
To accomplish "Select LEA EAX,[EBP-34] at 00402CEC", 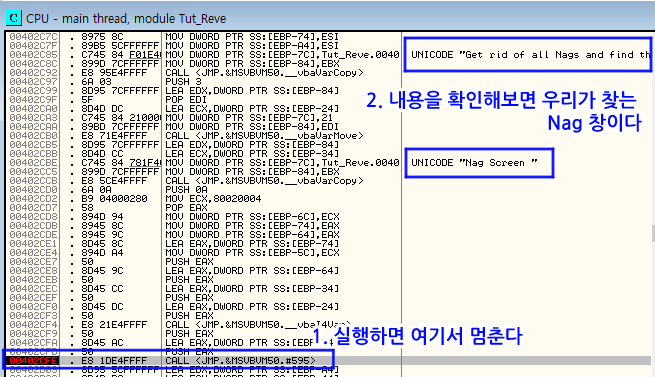I will click(x=252, y=288).
